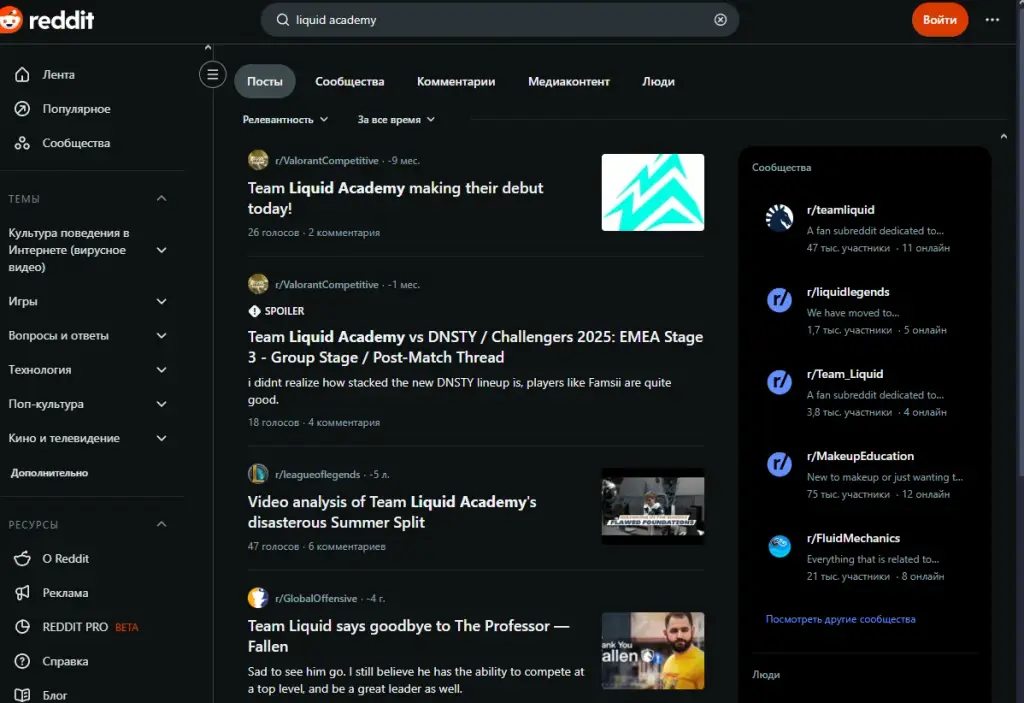
Task: Click the r/GlobalOffensive avatar icon
Action: coord(258,598)
